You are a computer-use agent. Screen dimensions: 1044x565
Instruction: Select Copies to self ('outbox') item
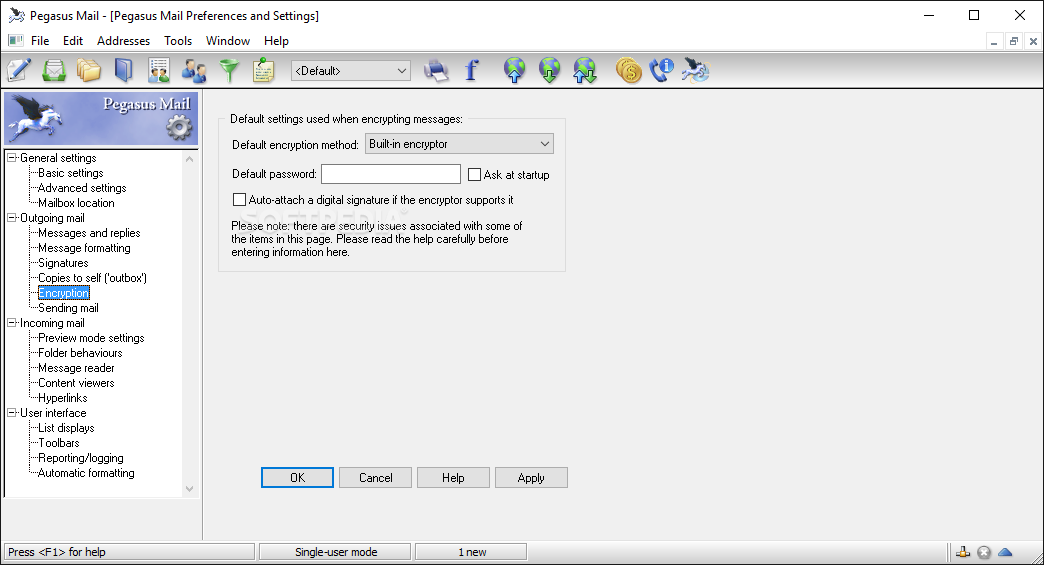[x=93, y=278]
